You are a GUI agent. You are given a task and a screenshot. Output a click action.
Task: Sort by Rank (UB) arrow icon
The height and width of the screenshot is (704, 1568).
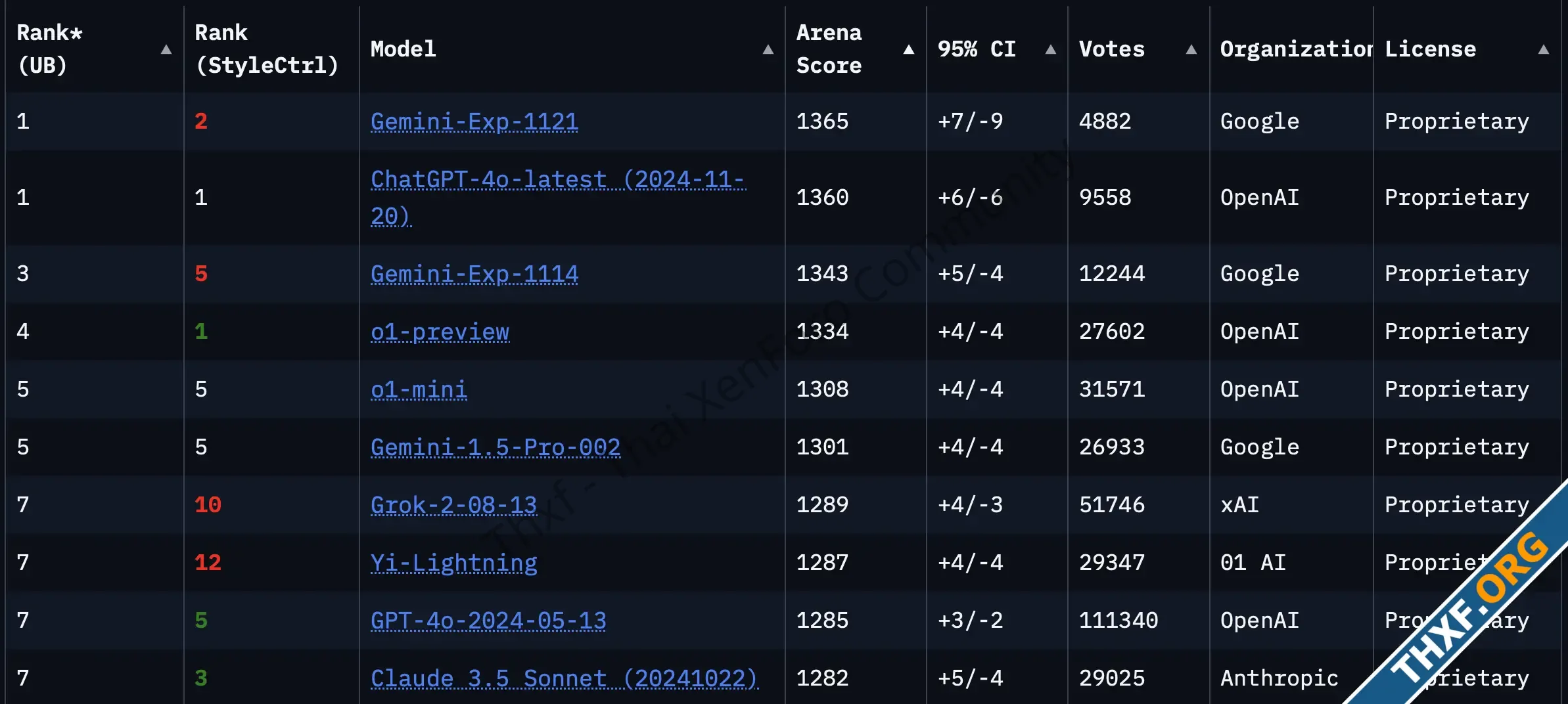tap(166, 49)
